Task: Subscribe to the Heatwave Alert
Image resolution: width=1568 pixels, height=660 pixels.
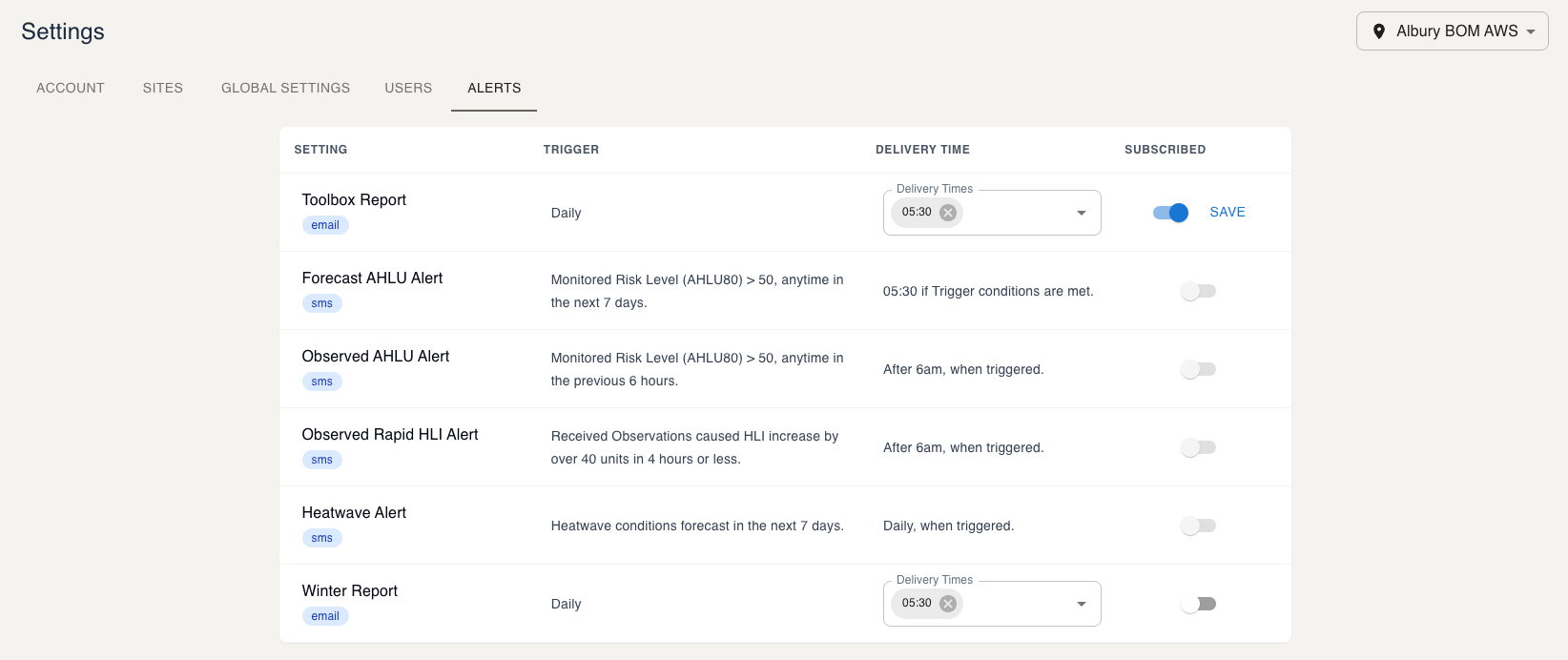Action: (1198, 526)
